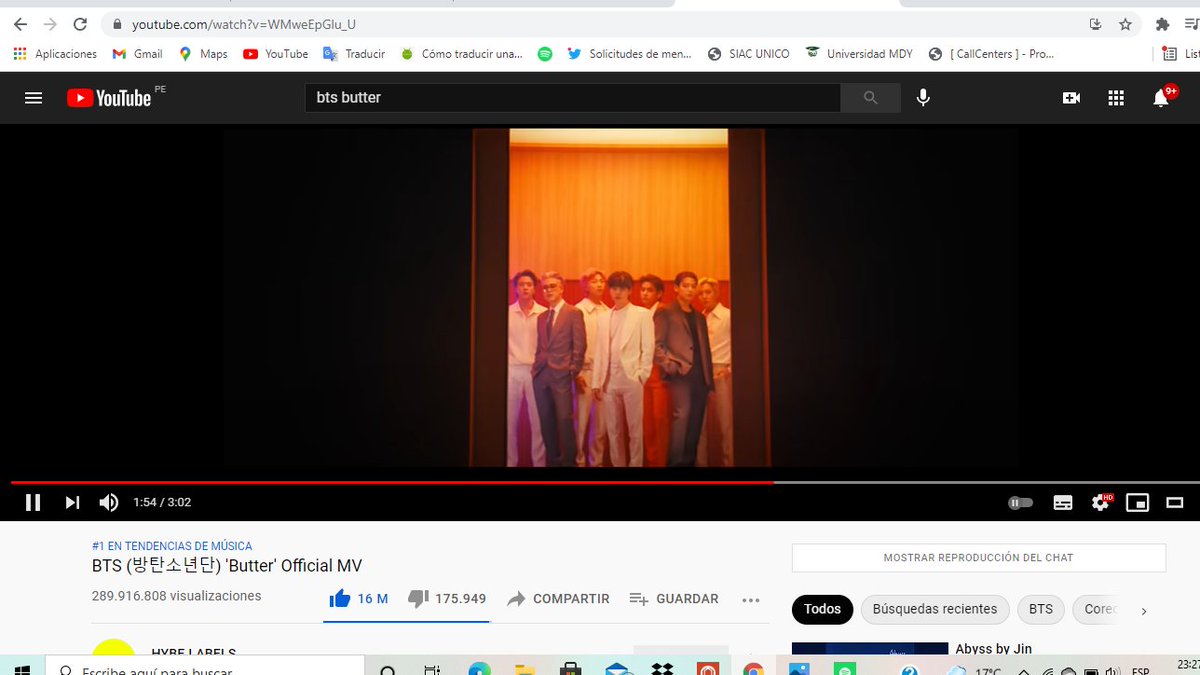Open the SIAC UNICO bookmark
Image resolution: width=1200 pixels, height=675 pixels.
tap(748, 54)
